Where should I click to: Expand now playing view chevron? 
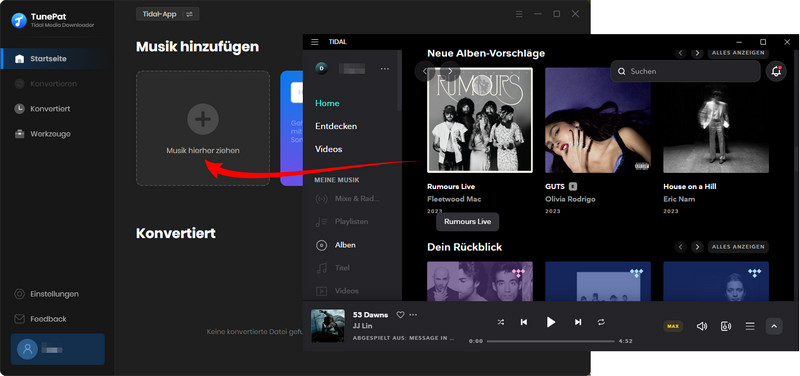point(774,326)
